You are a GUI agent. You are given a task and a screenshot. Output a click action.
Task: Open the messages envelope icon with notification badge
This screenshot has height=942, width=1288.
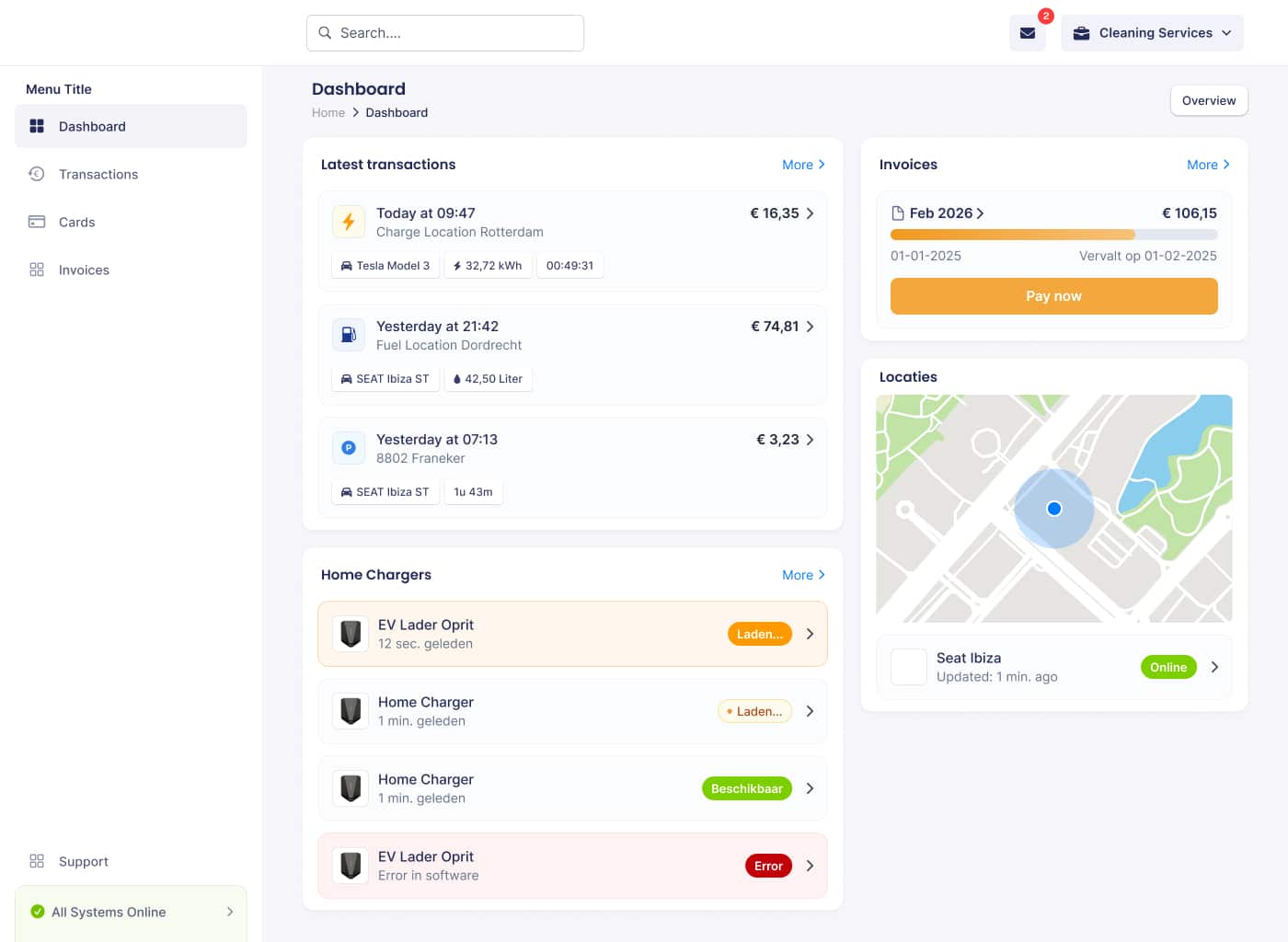[1028, 32]
